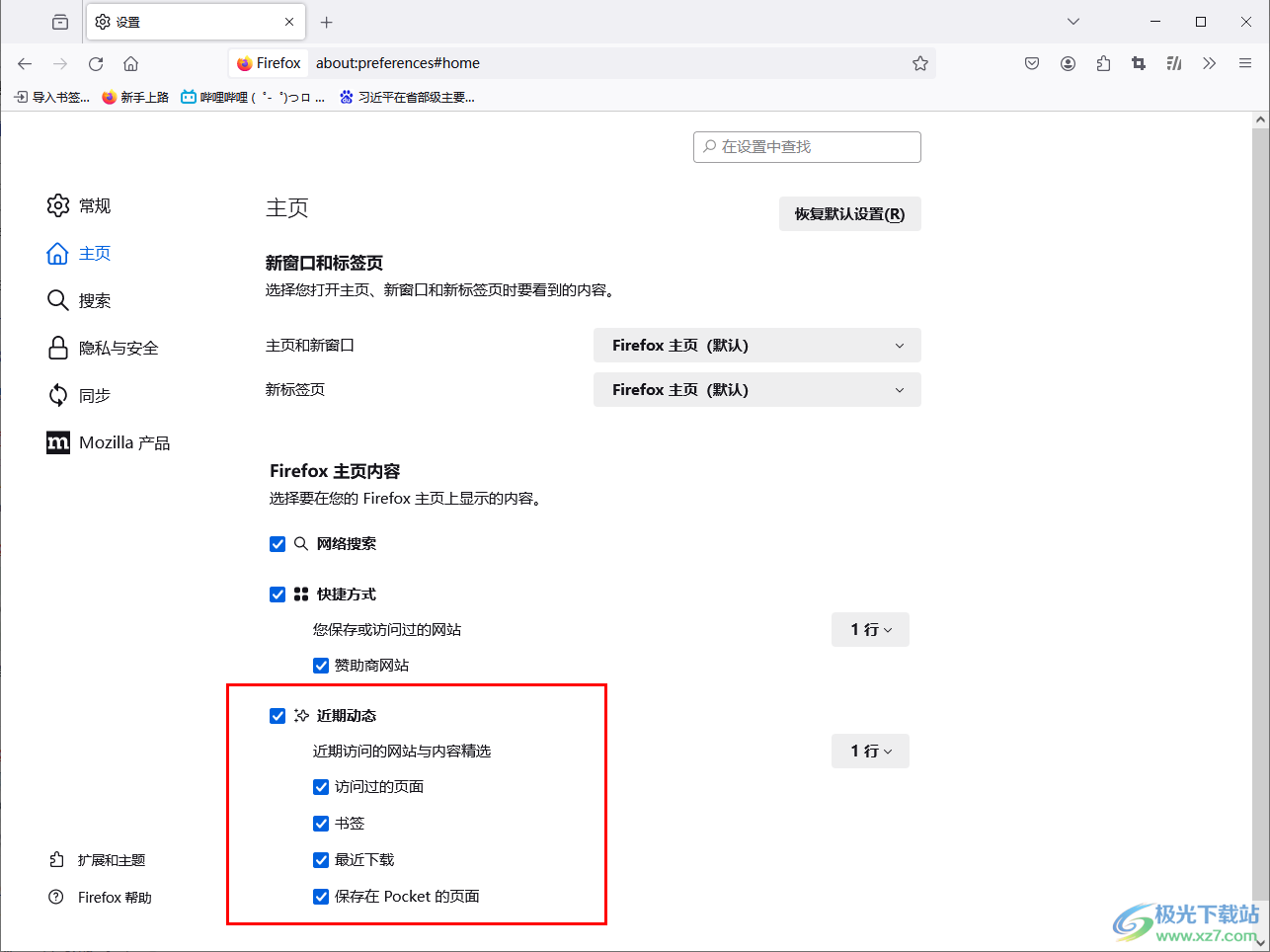1270x952 pixels.
Task: Open the 隐私与安全 settings category
Action: point(103,348)
